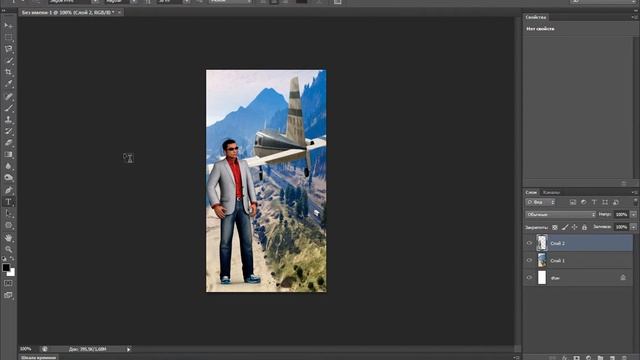Open the status bar info arrow menu
Image resolution: width=640 pixels, height=360 pixels.
pyautogui.click(x=129, y=349)
